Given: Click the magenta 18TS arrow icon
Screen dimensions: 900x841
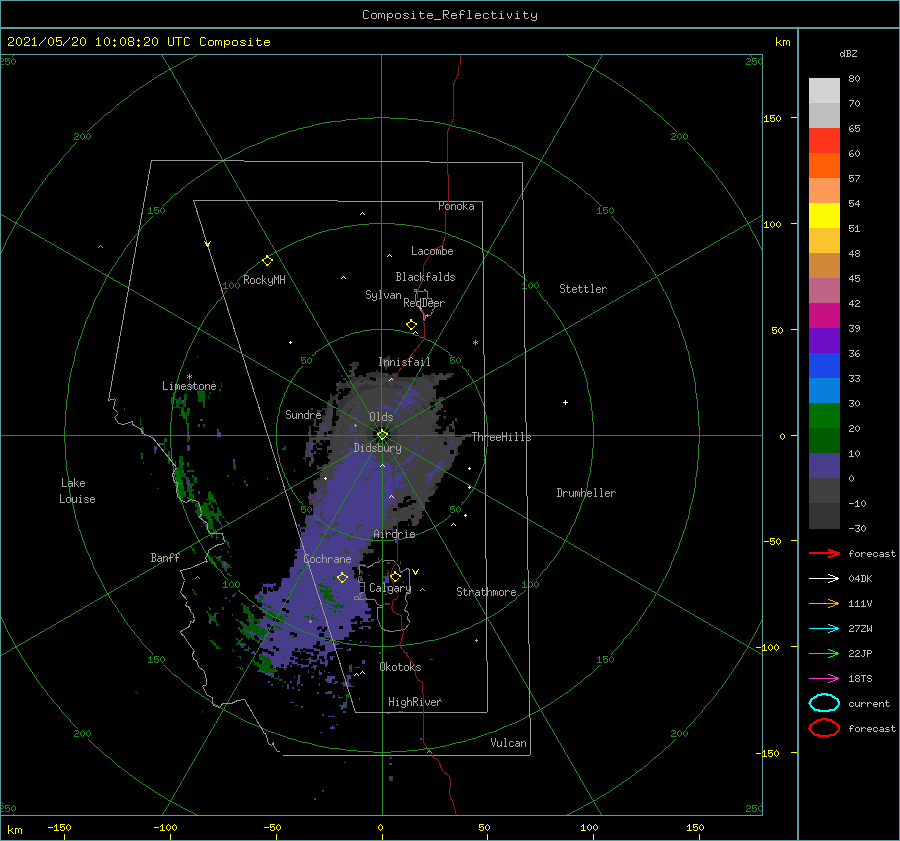Looking at the screenshot, I should [x=824, y=679].
